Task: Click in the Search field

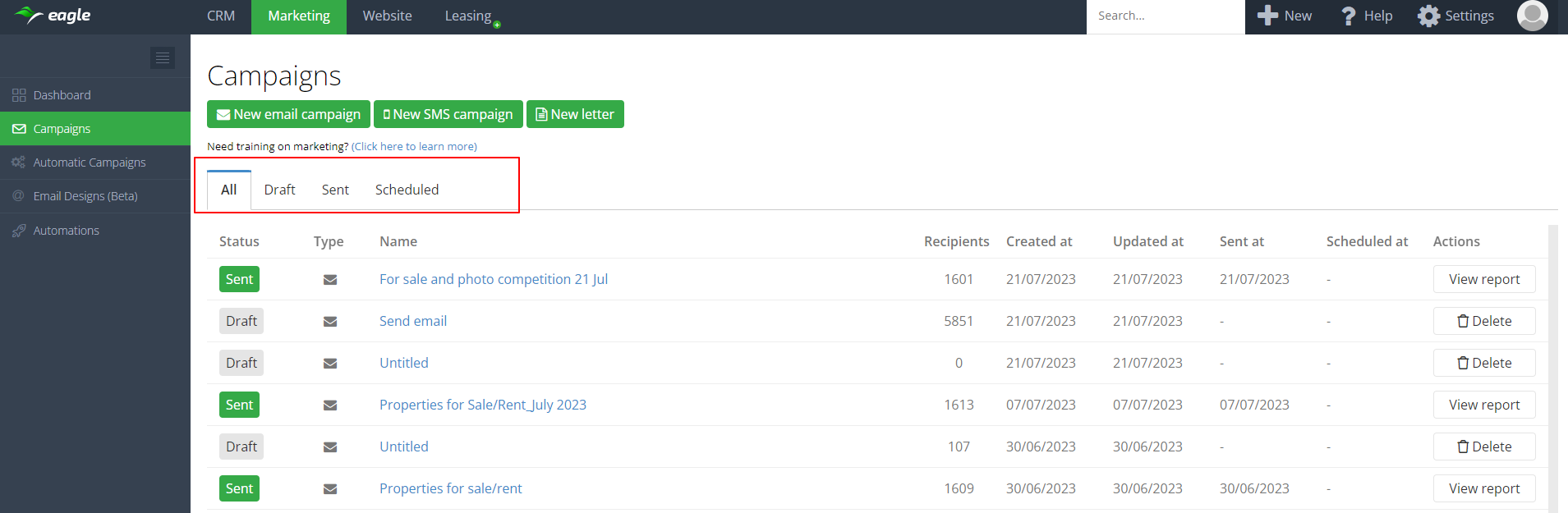Action: coord(1165,16)
